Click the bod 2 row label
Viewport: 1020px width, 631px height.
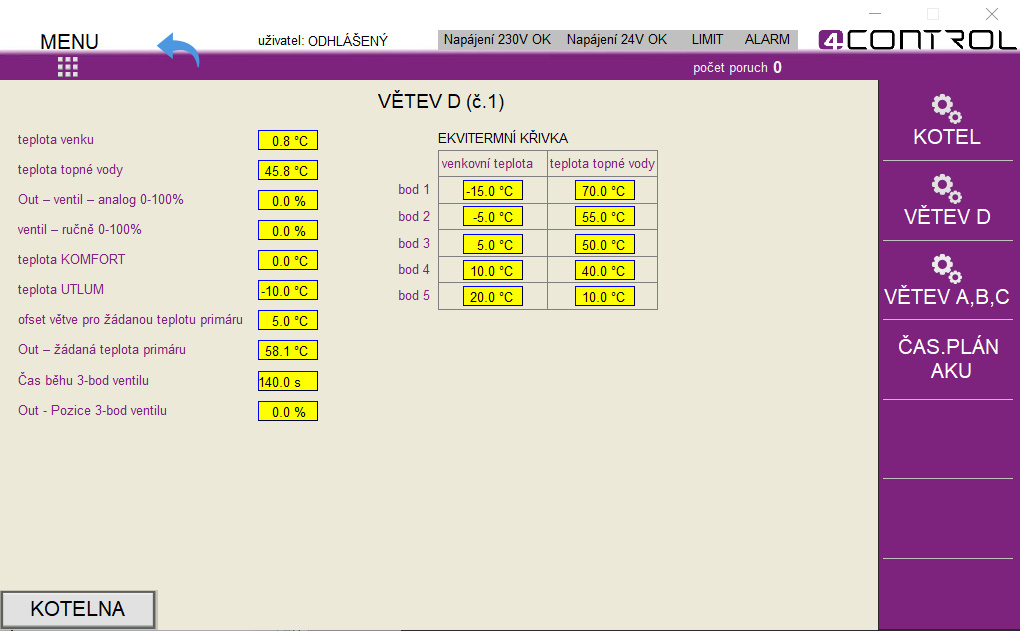click(414, 216)
